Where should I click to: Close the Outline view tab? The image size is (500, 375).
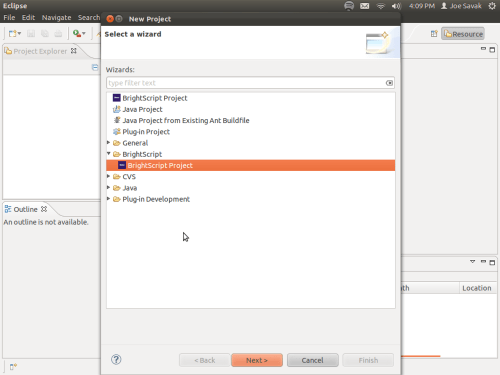pyautogui.click(x=44, y=209)
